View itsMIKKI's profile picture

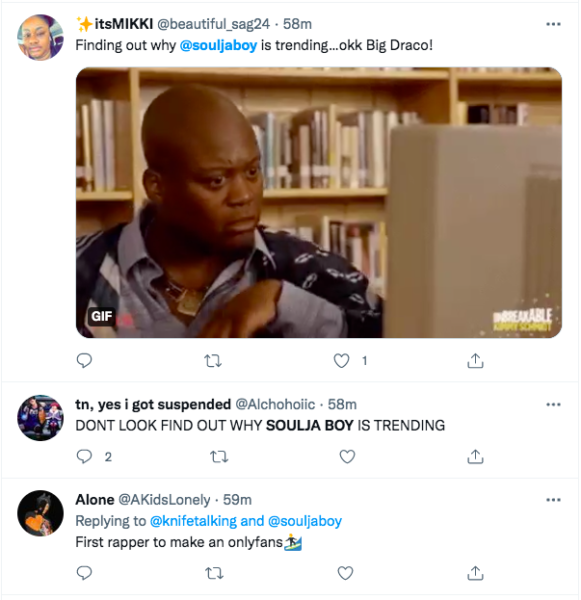click(41, 38)
